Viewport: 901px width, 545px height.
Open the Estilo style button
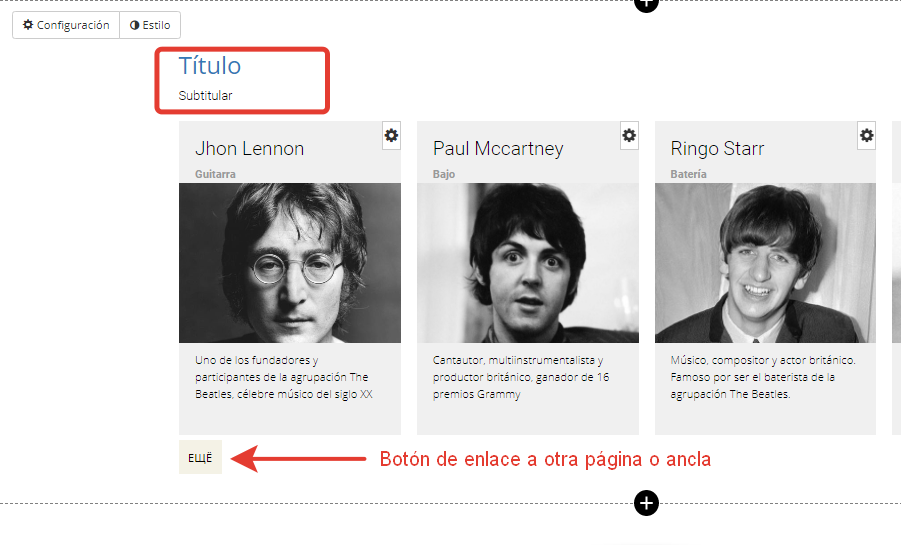150,25
